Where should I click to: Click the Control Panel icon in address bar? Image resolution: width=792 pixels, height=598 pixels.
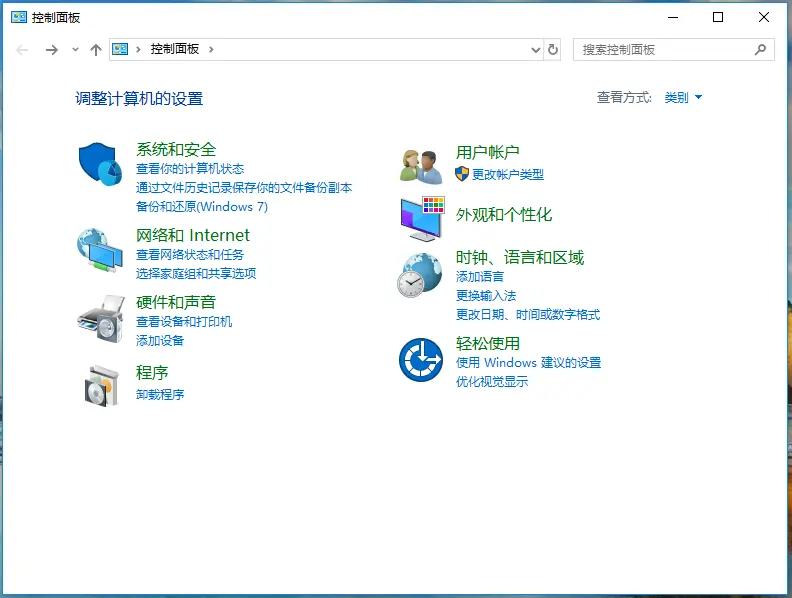120,49
